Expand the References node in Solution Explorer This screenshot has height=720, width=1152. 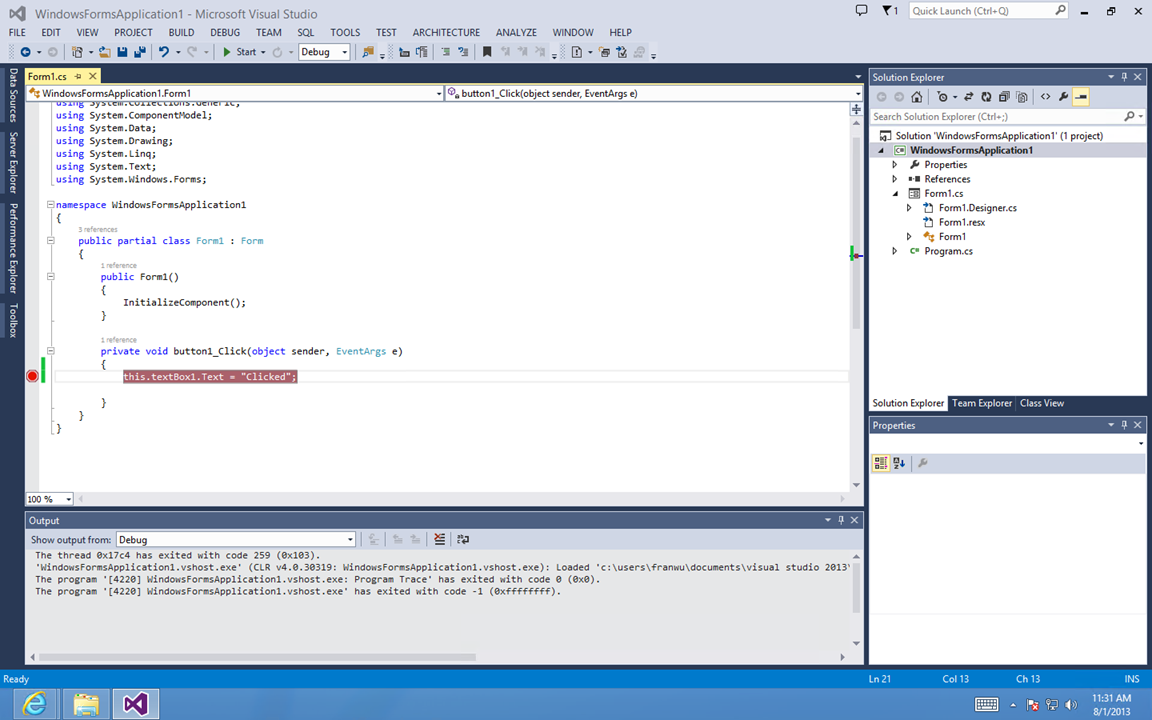(x=895, y=179)
